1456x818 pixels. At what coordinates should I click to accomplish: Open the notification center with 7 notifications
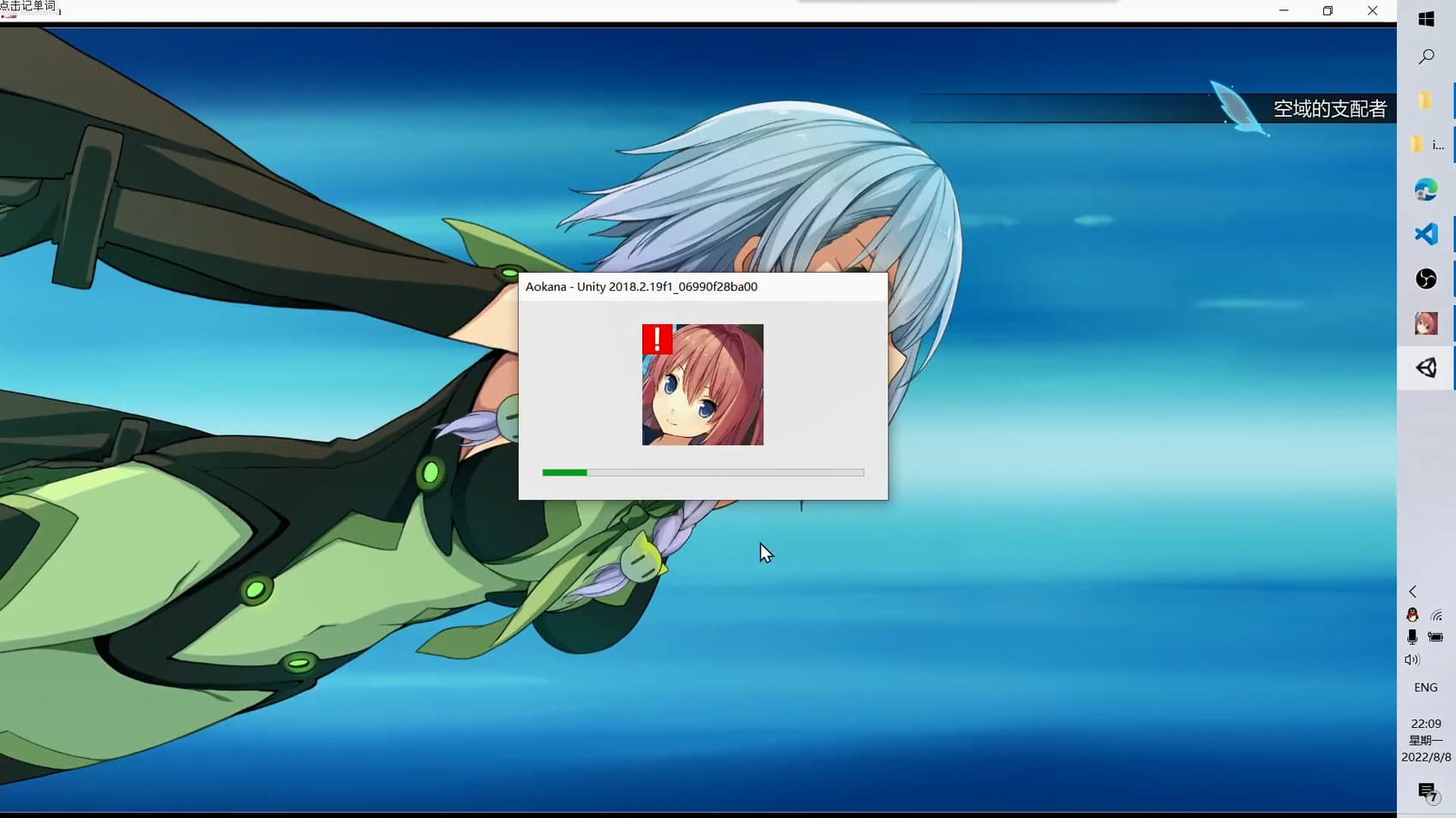click(x=1427, y=792)
